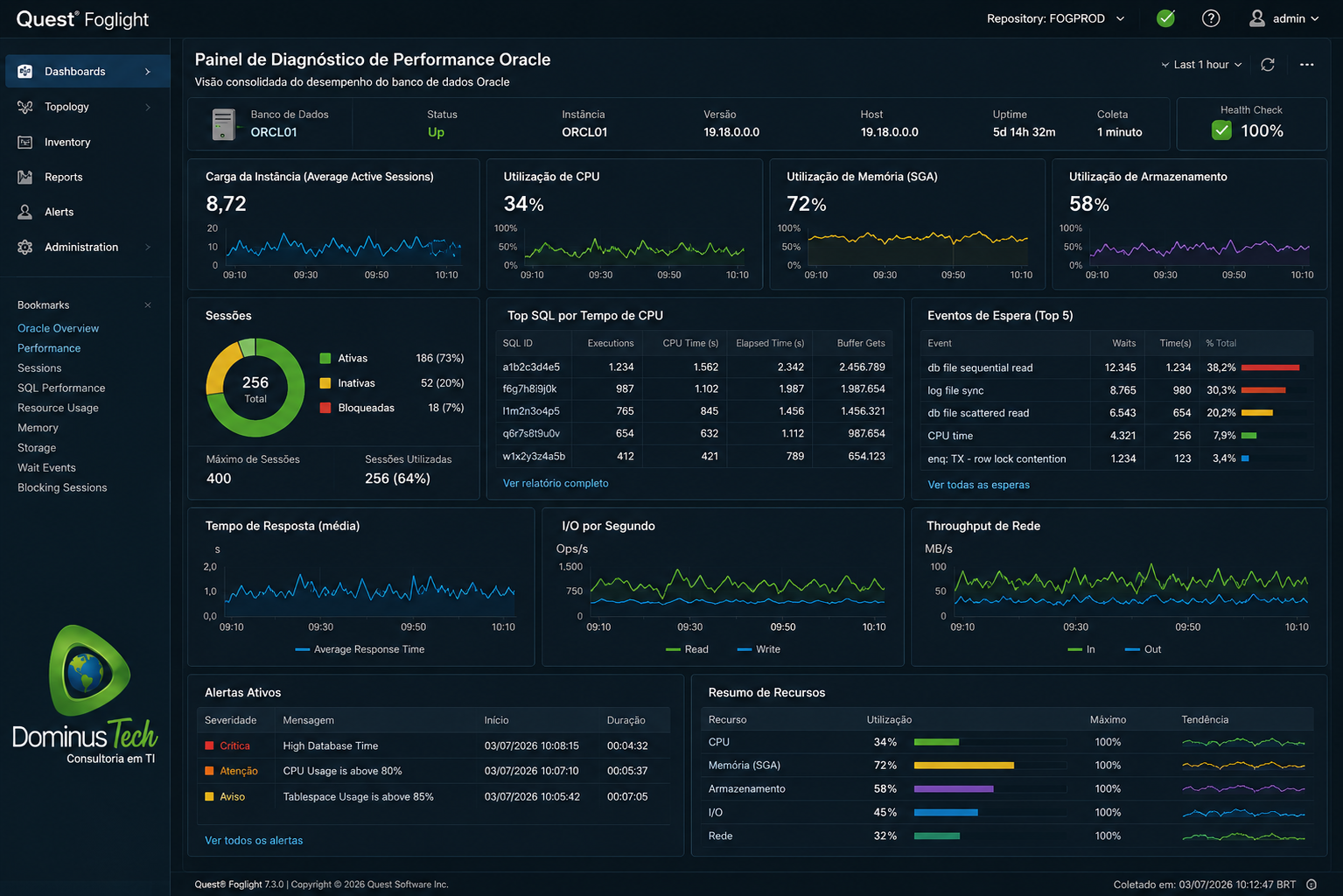The height and width of the screenshot is (896, 1343).
Task: Select SQL ID f6g7h8i9j0k row
Action: [695, 389]
